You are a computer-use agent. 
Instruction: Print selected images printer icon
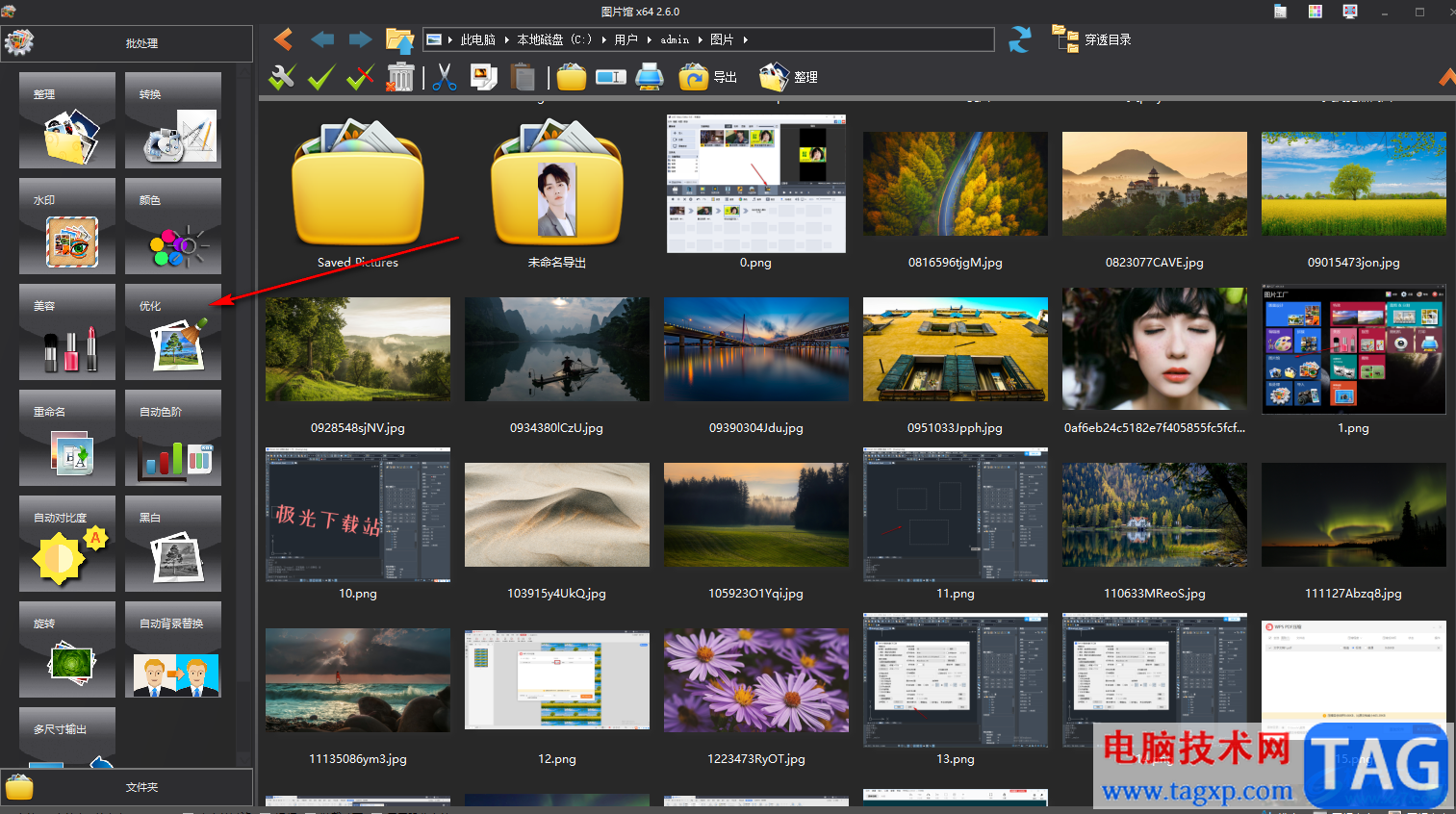[650, 77]
